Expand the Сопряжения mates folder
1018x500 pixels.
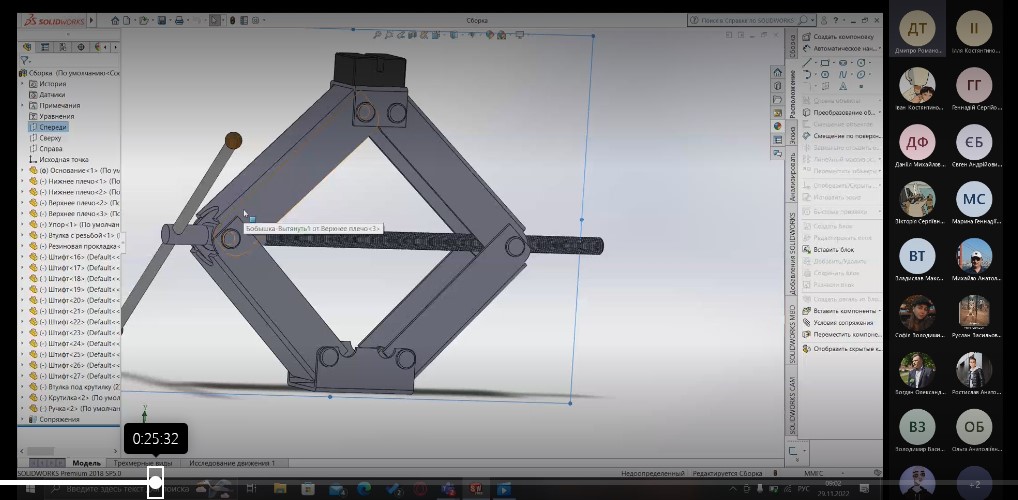23,420
